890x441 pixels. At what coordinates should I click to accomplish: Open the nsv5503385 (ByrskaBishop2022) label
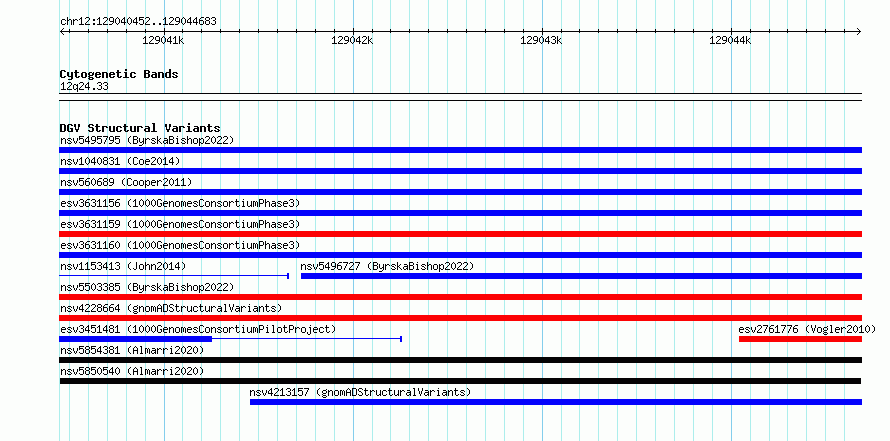click(146, 287)
